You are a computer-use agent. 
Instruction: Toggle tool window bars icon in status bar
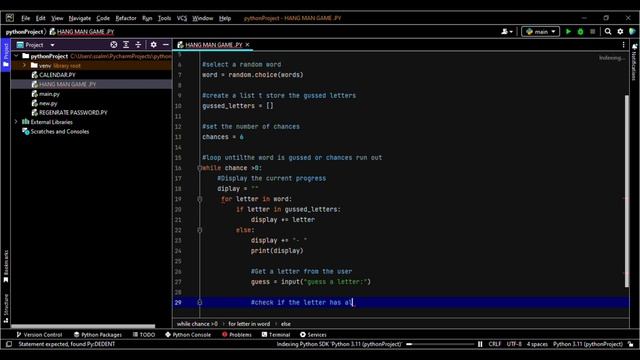pos(9,344)
